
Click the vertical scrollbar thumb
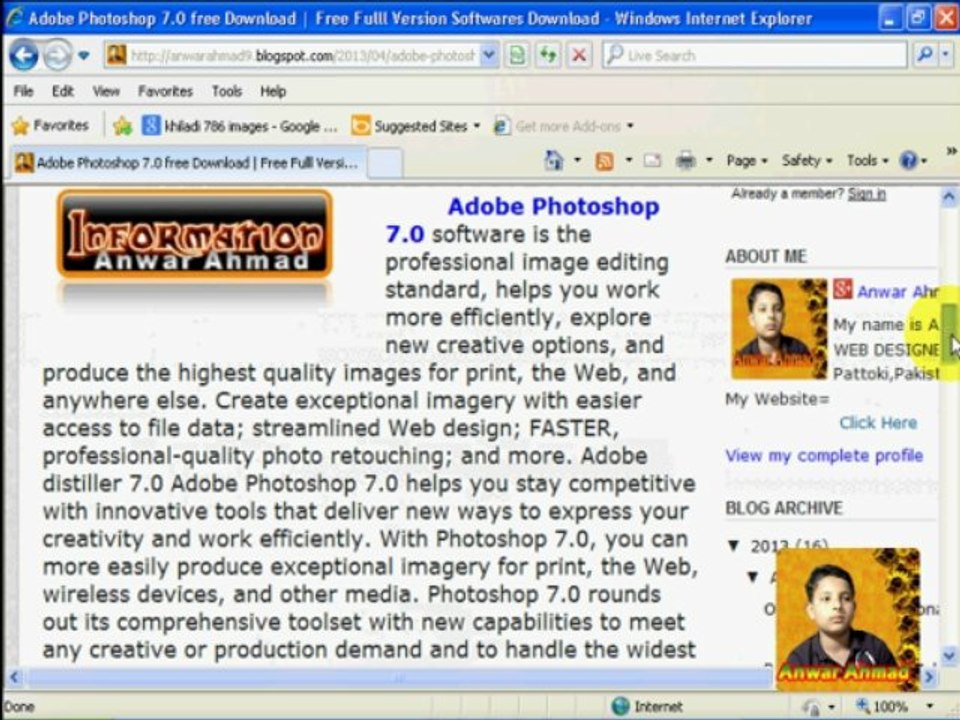point(949,334)
